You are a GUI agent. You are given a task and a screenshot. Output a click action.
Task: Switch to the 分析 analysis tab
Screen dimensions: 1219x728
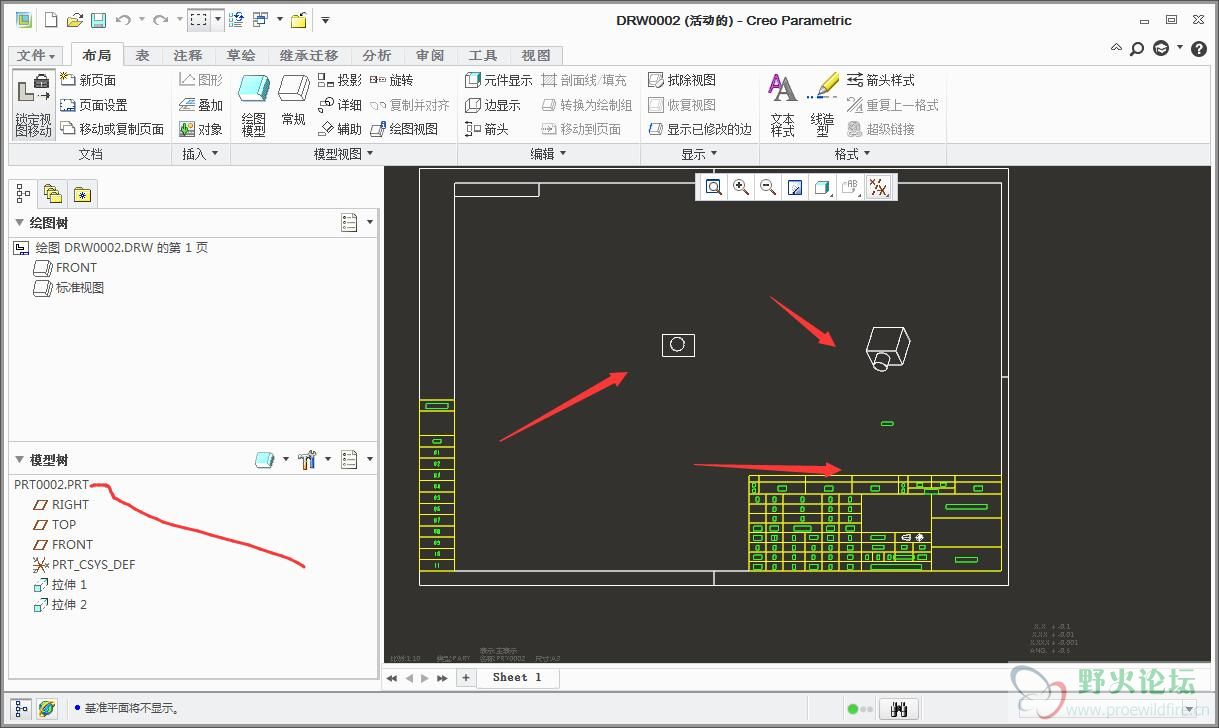pyautogui.click(x=377, y=56)
